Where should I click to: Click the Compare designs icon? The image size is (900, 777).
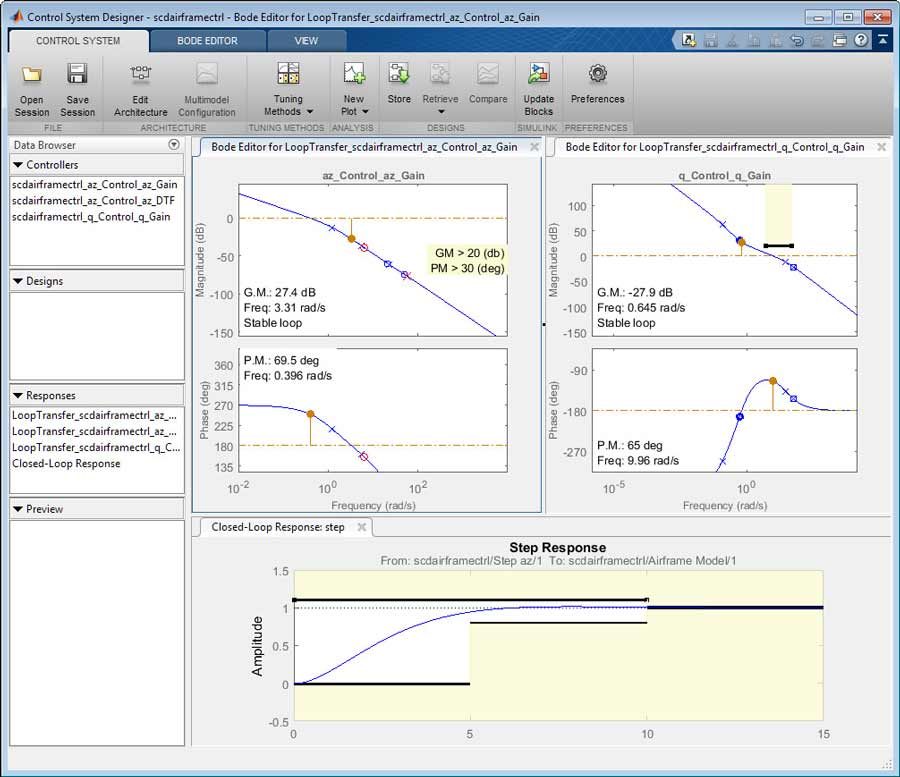(x=488, y=73)
